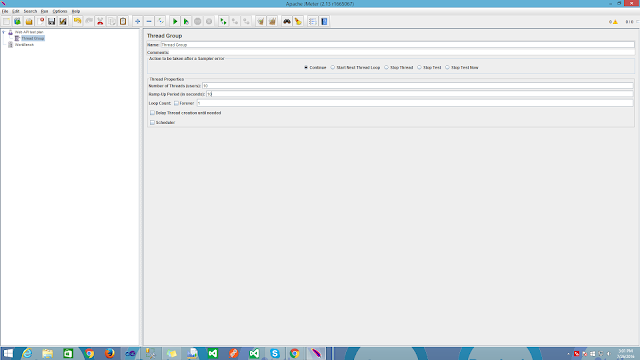640x360 pixels.
Task: Launch Firefox from the taskbar
Action: point(109,353)
